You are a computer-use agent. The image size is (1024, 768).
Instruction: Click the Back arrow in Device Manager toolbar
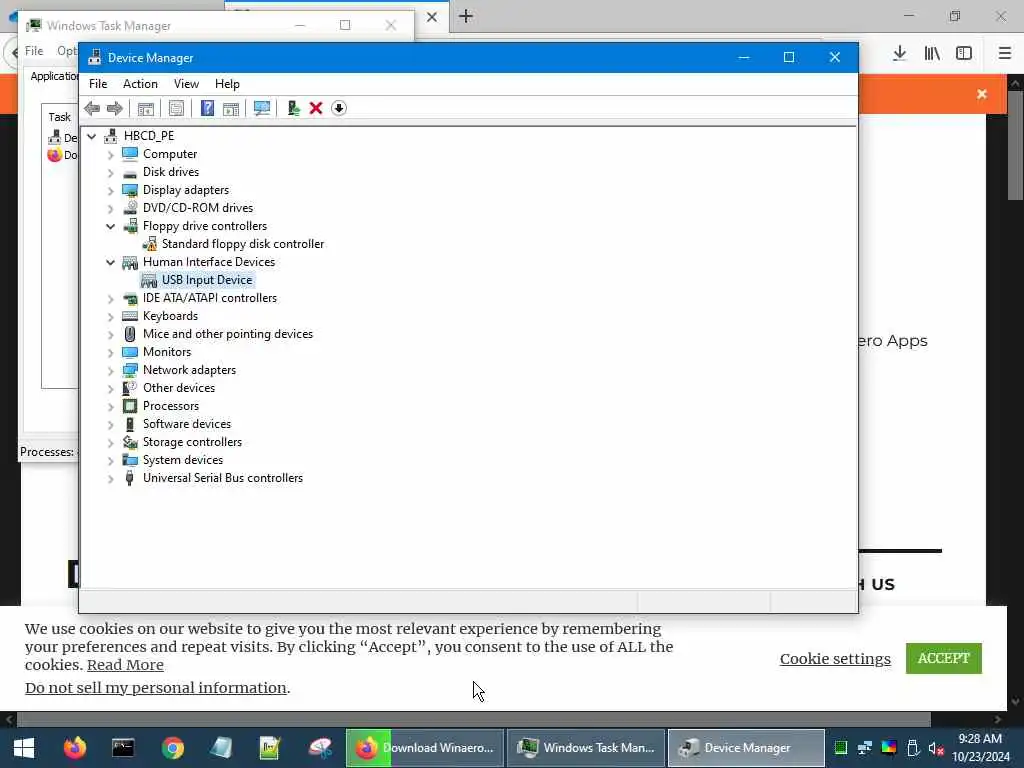(x=92, y=108)
